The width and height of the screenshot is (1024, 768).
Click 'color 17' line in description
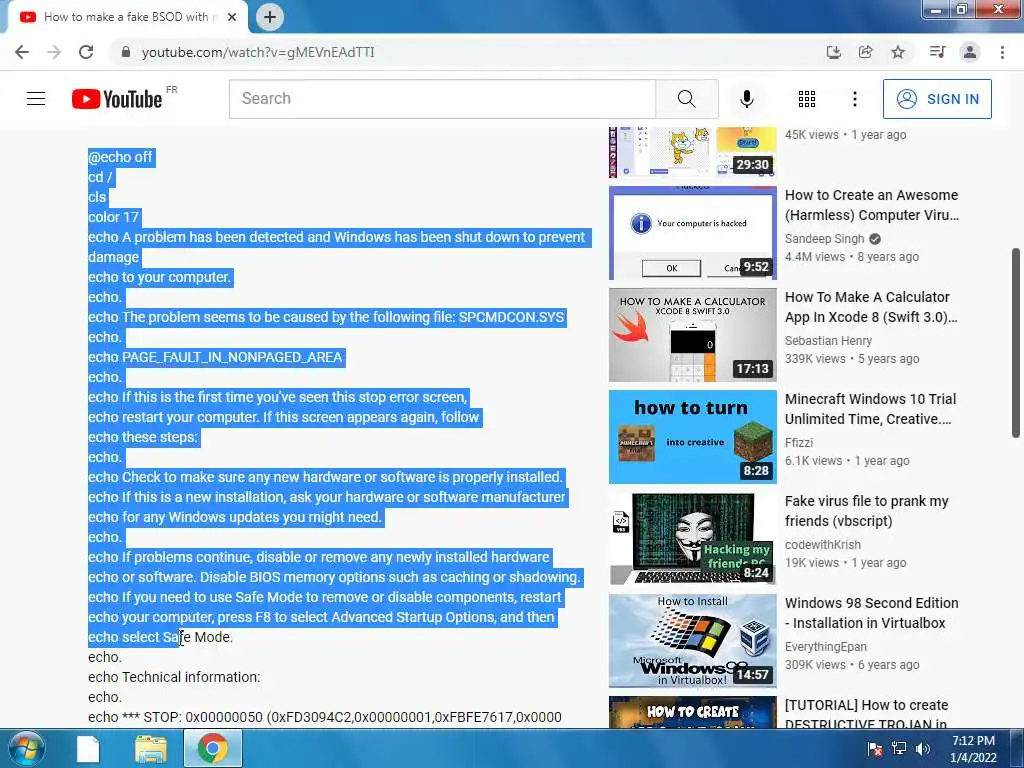point(114,217)
